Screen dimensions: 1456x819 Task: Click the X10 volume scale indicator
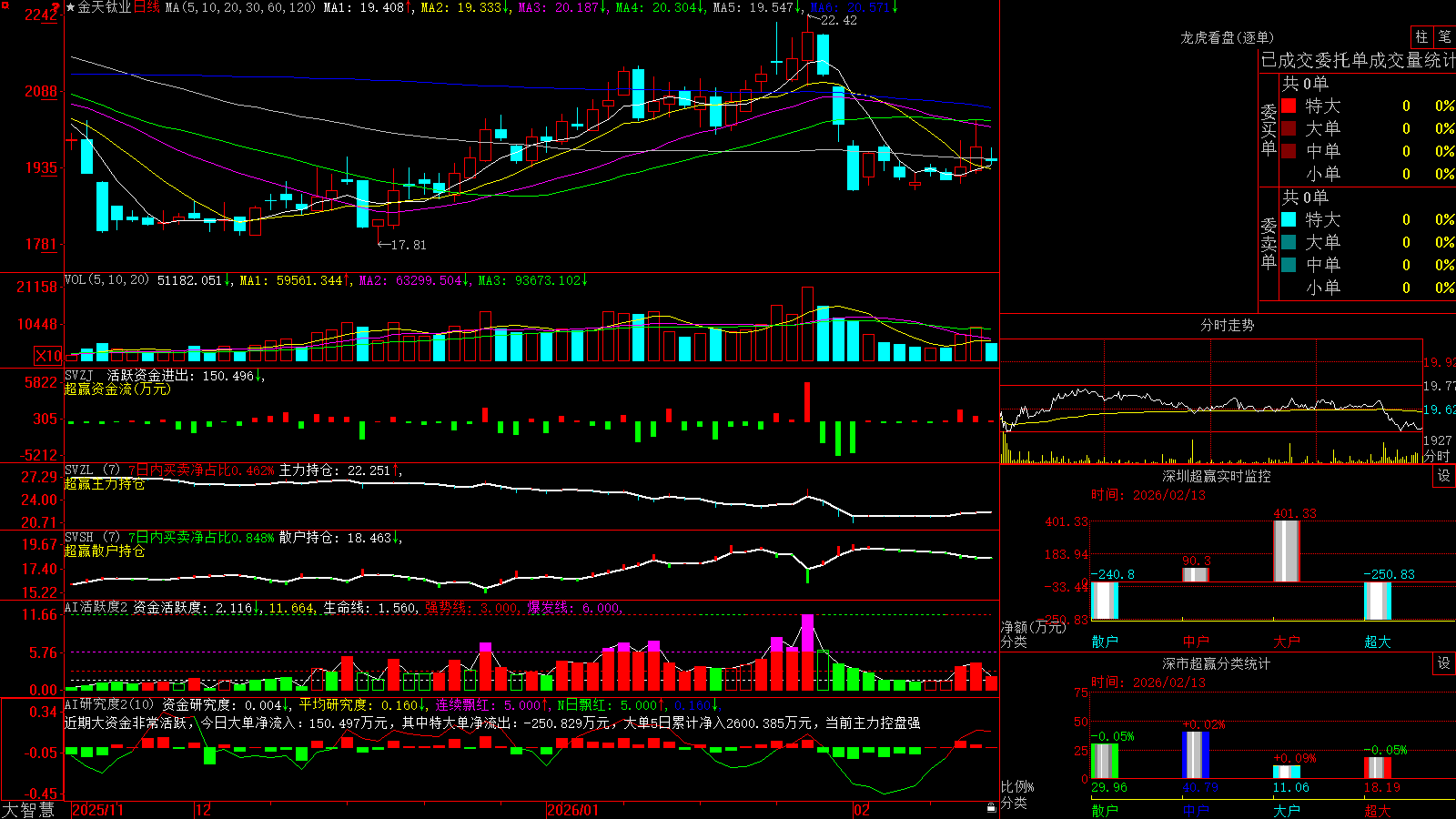point(48,356)
